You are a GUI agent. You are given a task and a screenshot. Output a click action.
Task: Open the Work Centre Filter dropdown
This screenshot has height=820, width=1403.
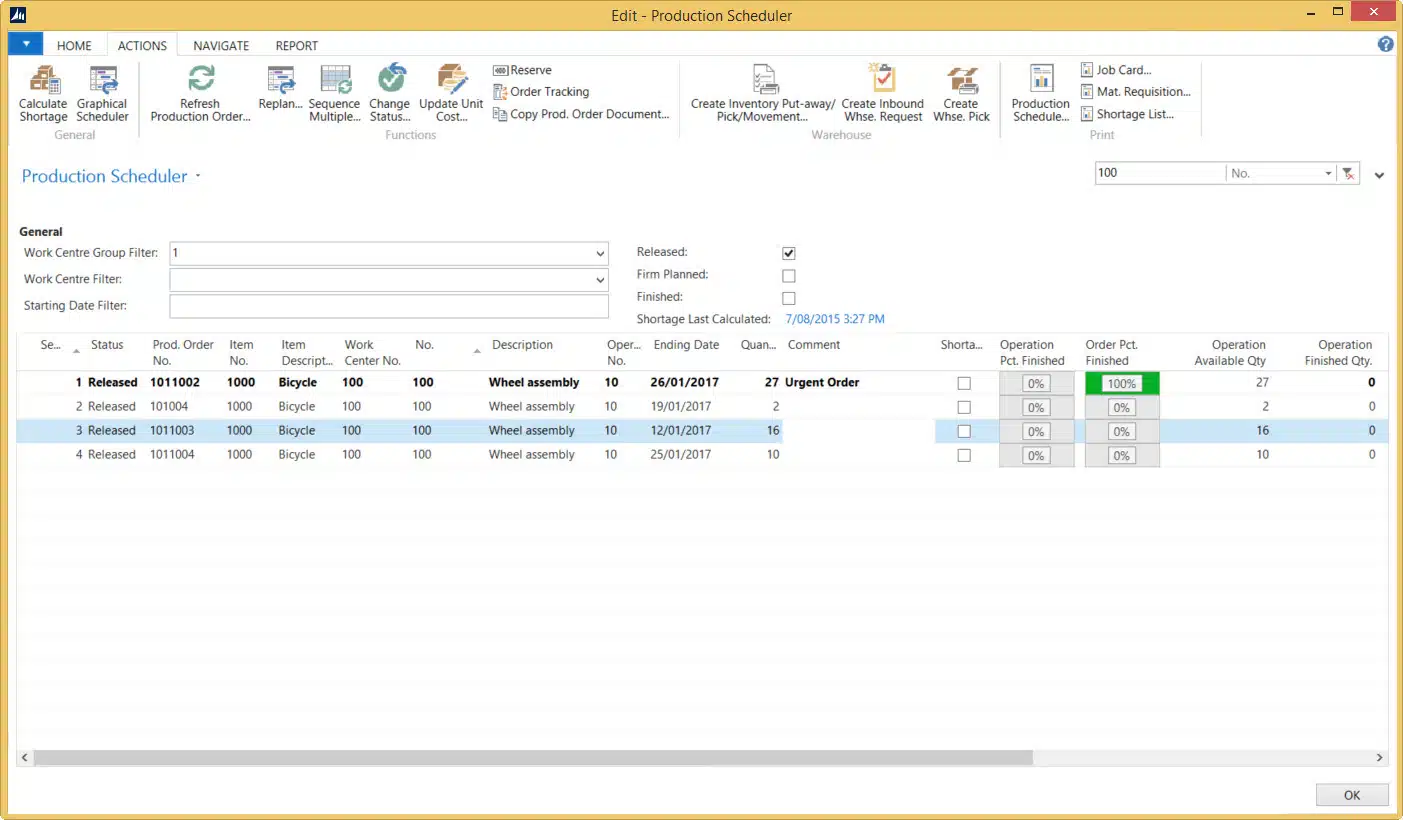pyautogui.click(x=600, y=280)
